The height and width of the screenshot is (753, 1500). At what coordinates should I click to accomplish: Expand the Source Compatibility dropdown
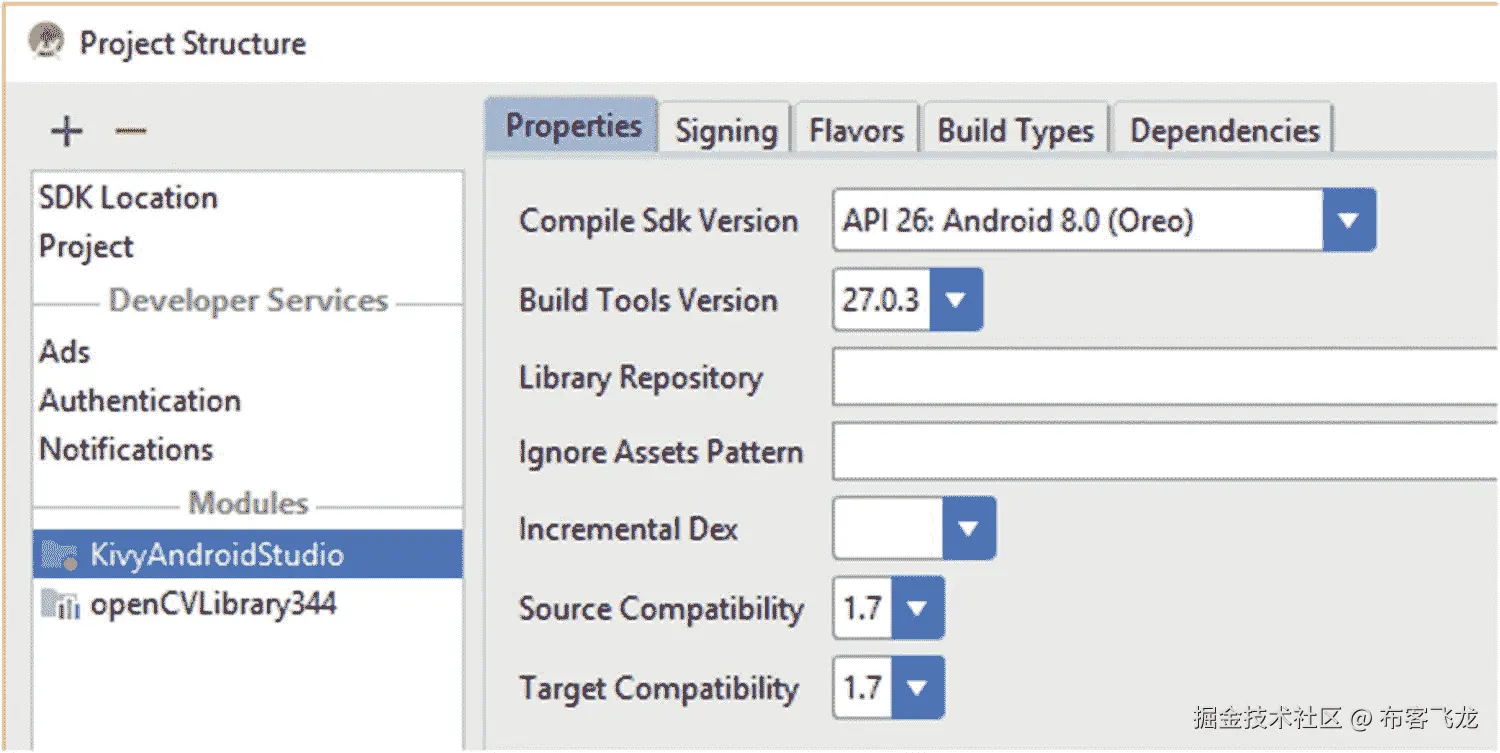pos(917,608)
